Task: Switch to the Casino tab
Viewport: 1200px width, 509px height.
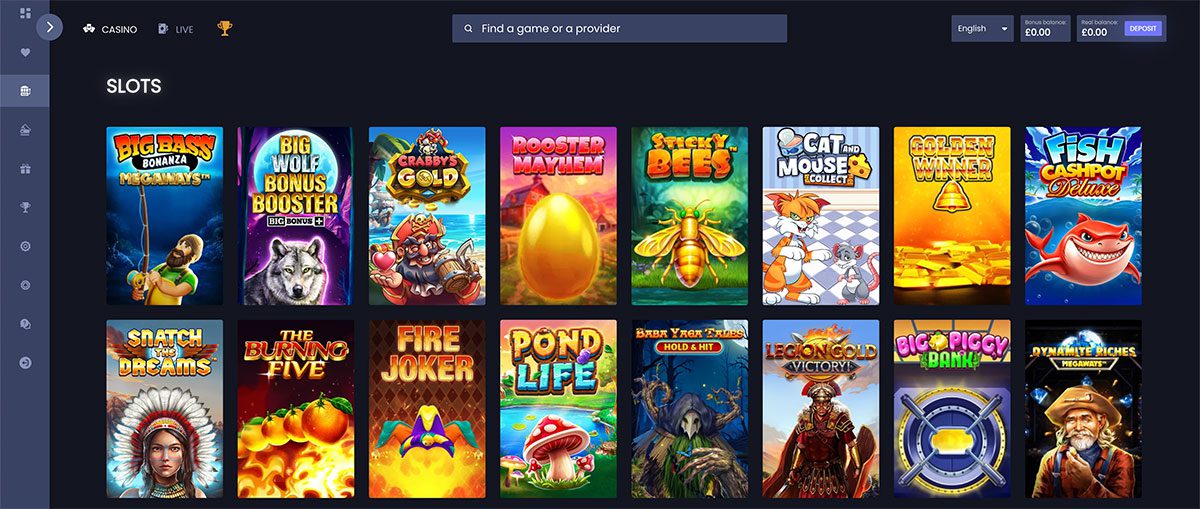Action: pyautogui.click(x=110, y=29)
